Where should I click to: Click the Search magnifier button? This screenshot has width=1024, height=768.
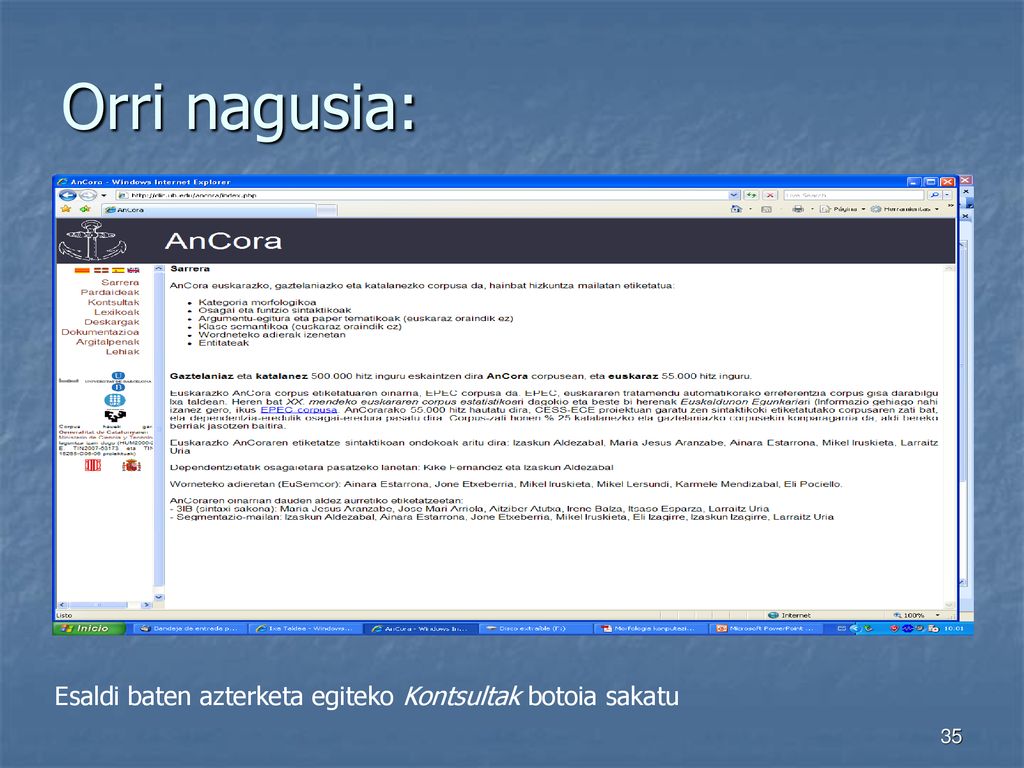point(935,195)
